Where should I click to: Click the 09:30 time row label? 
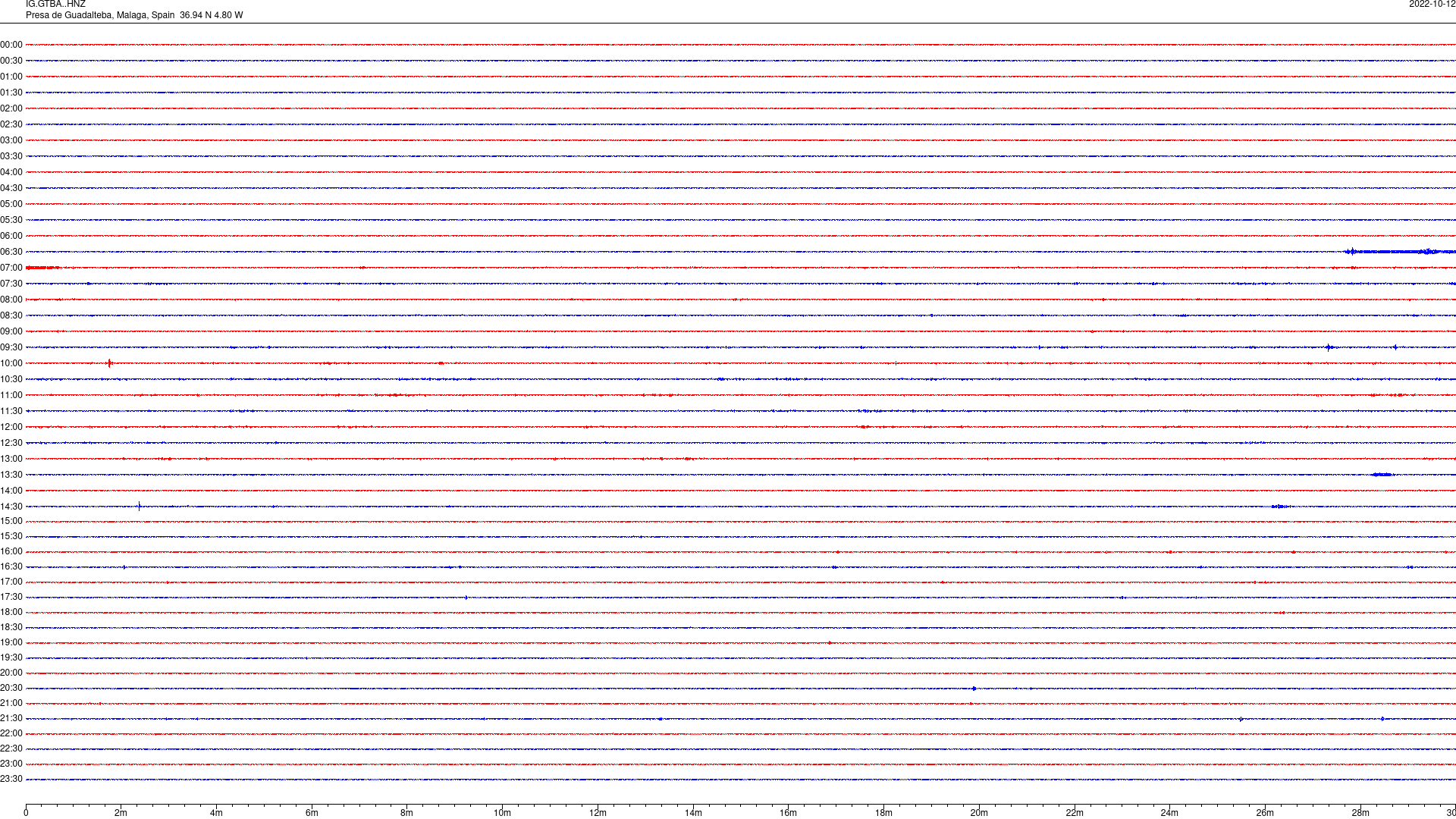11,347
